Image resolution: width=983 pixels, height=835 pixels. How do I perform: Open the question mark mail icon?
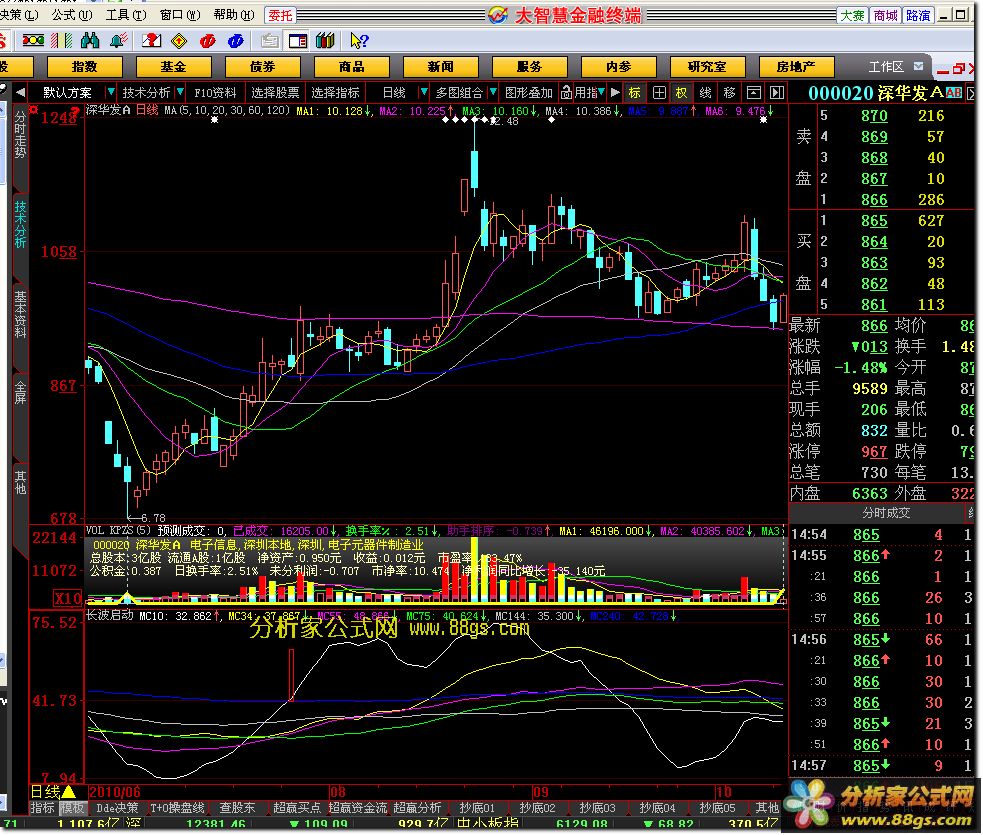tap(151, 41)
